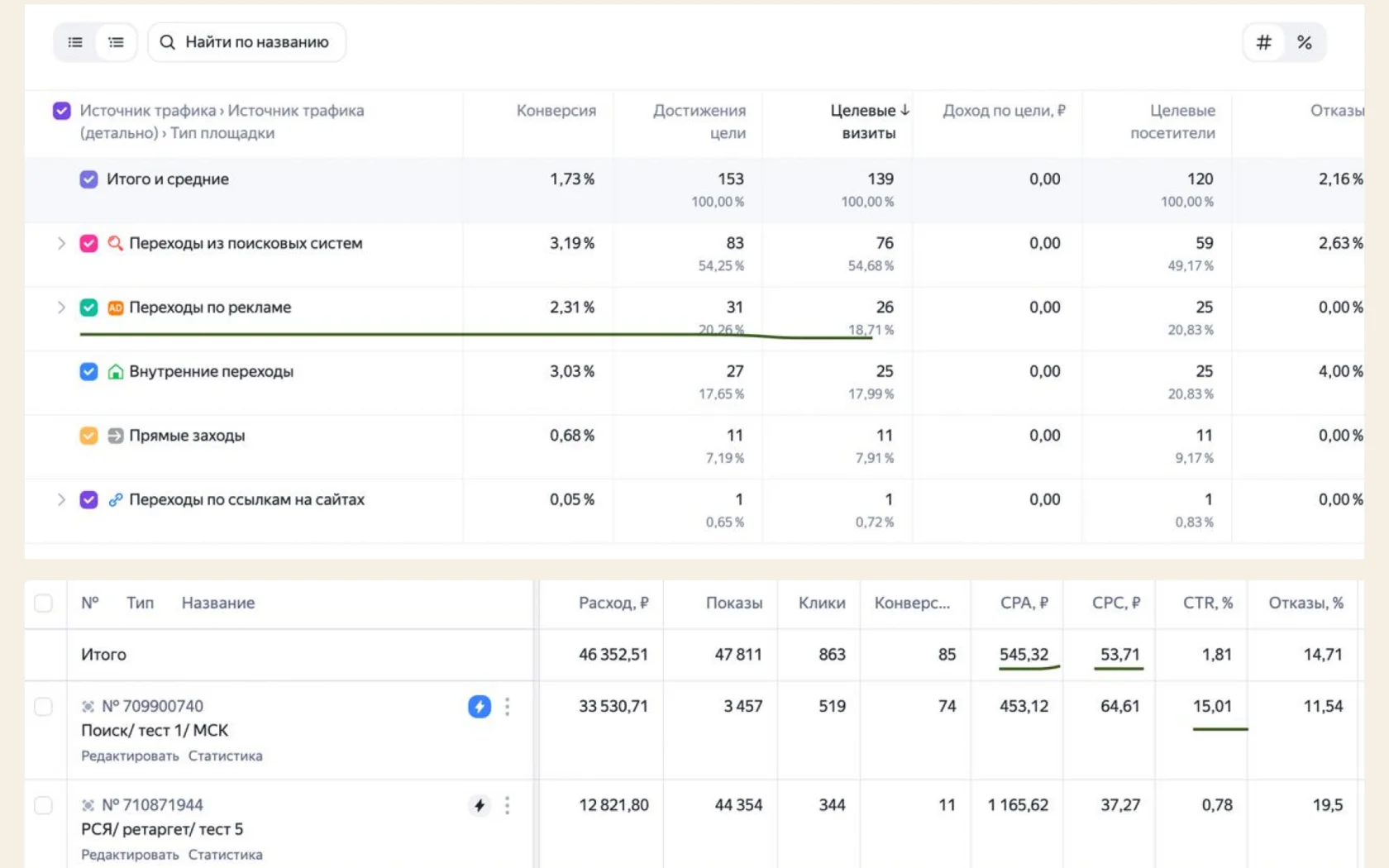This screenshot has height=868, width=1389.
Task: Sort campaigns by Расход, ₽ column
Action: tap(613, 603)
